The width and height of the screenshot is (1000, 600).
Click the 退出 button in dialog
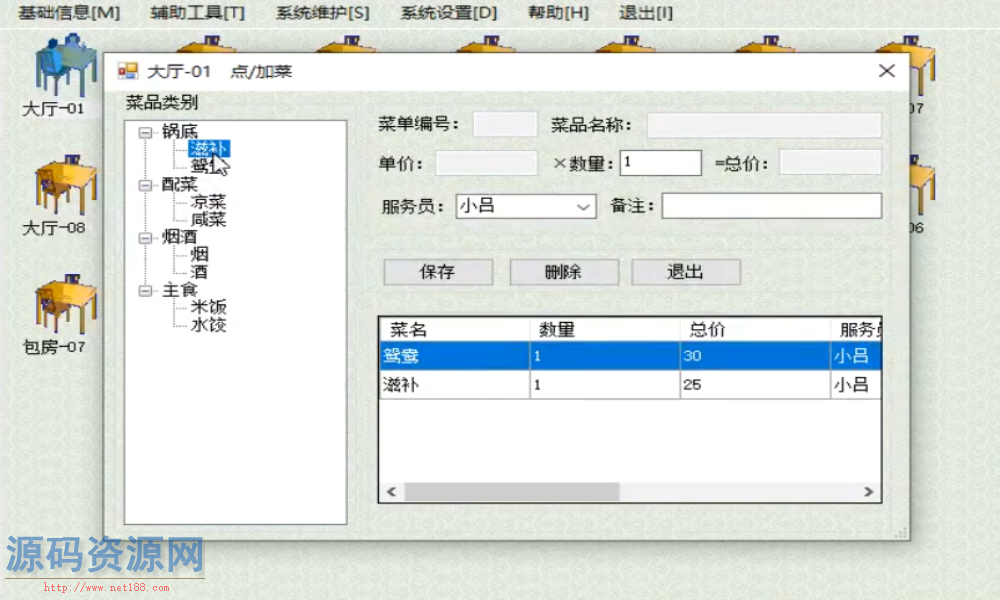(686, 272)
